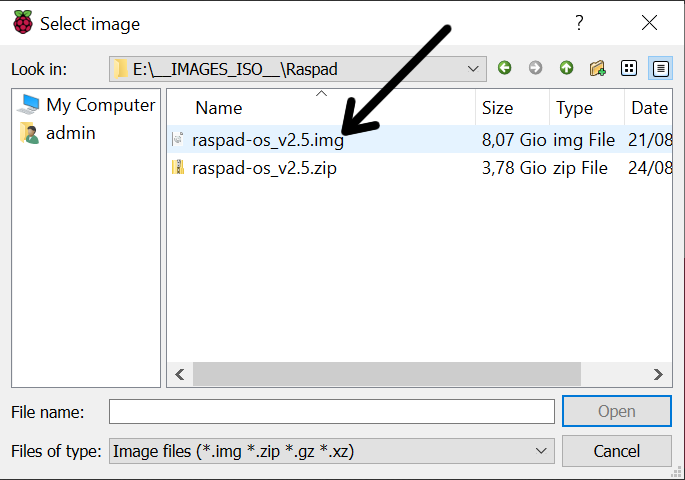Select the admin label in the sidebar

[70, 133]
